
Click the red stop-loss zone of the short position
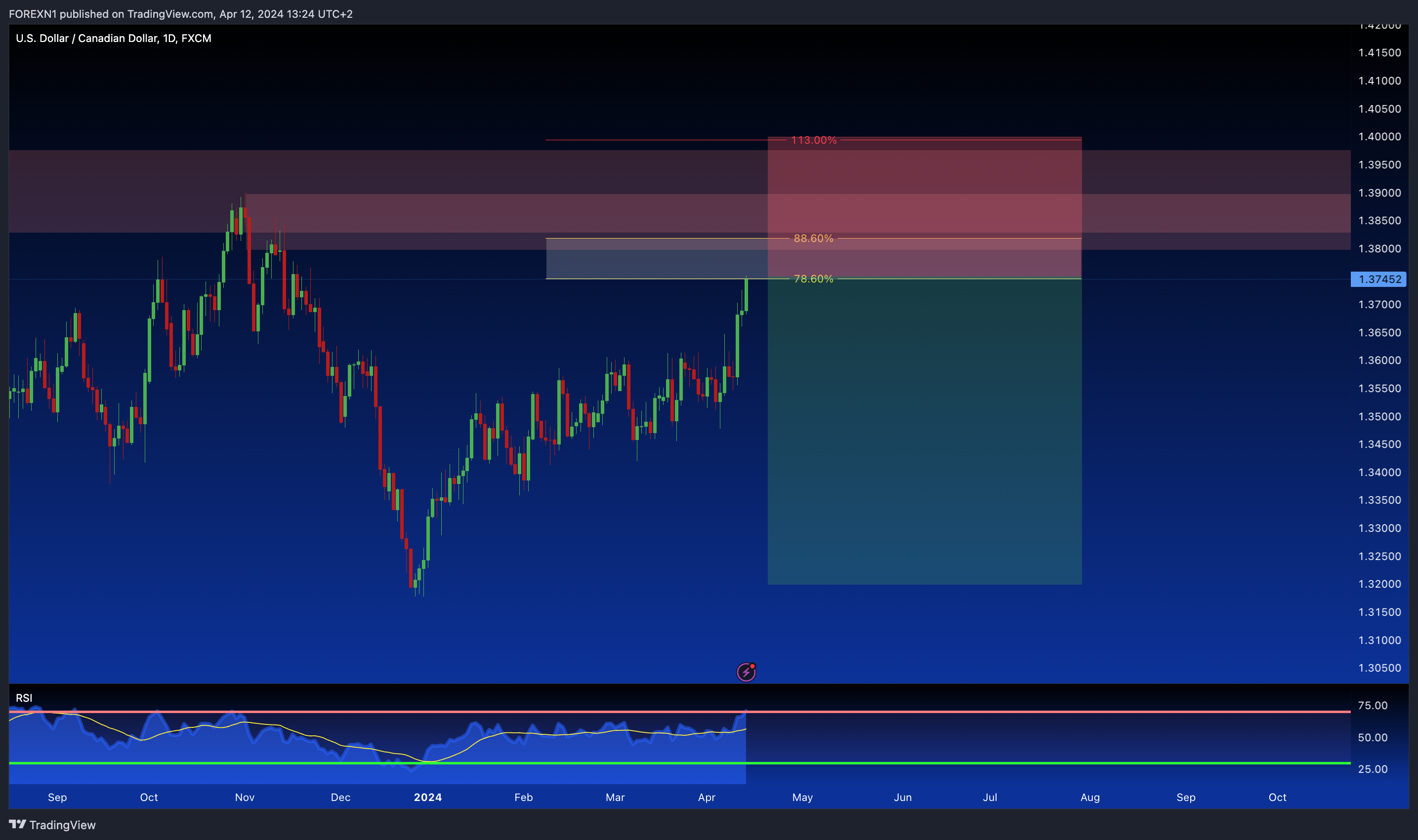924,207
